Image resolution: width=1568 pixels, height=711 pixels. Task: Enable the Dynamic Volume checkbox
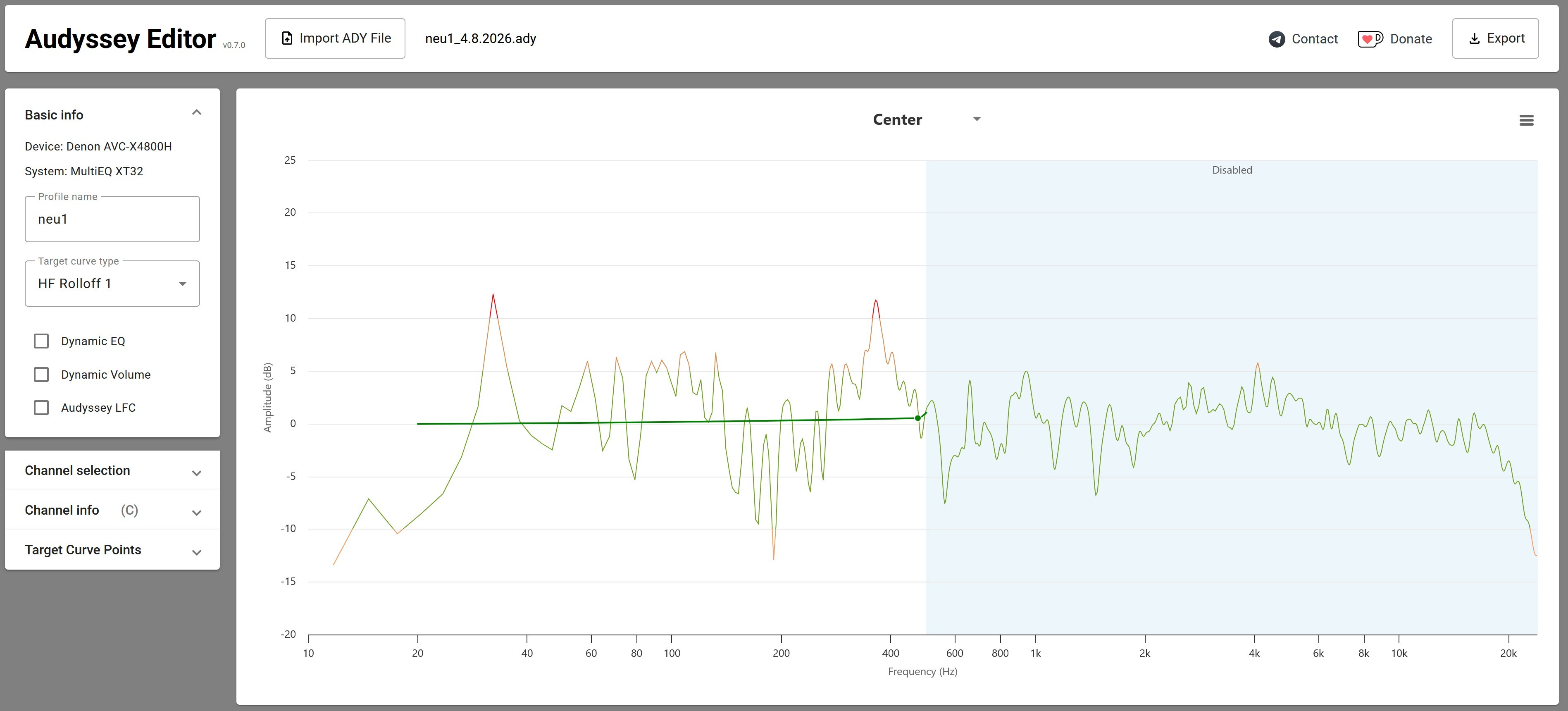41,375
